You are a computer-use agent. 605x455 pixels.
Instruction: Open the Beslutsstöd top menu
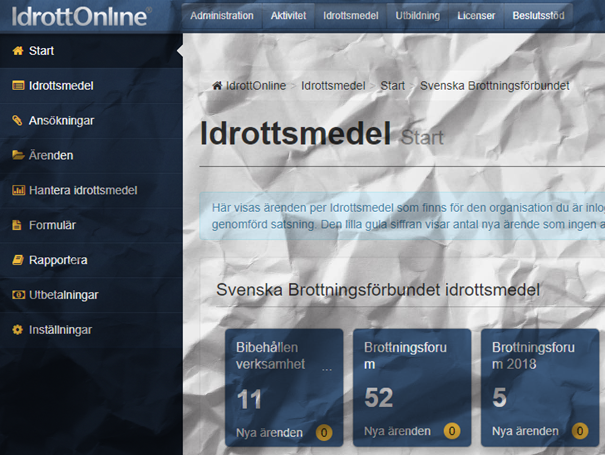(538, 16)
